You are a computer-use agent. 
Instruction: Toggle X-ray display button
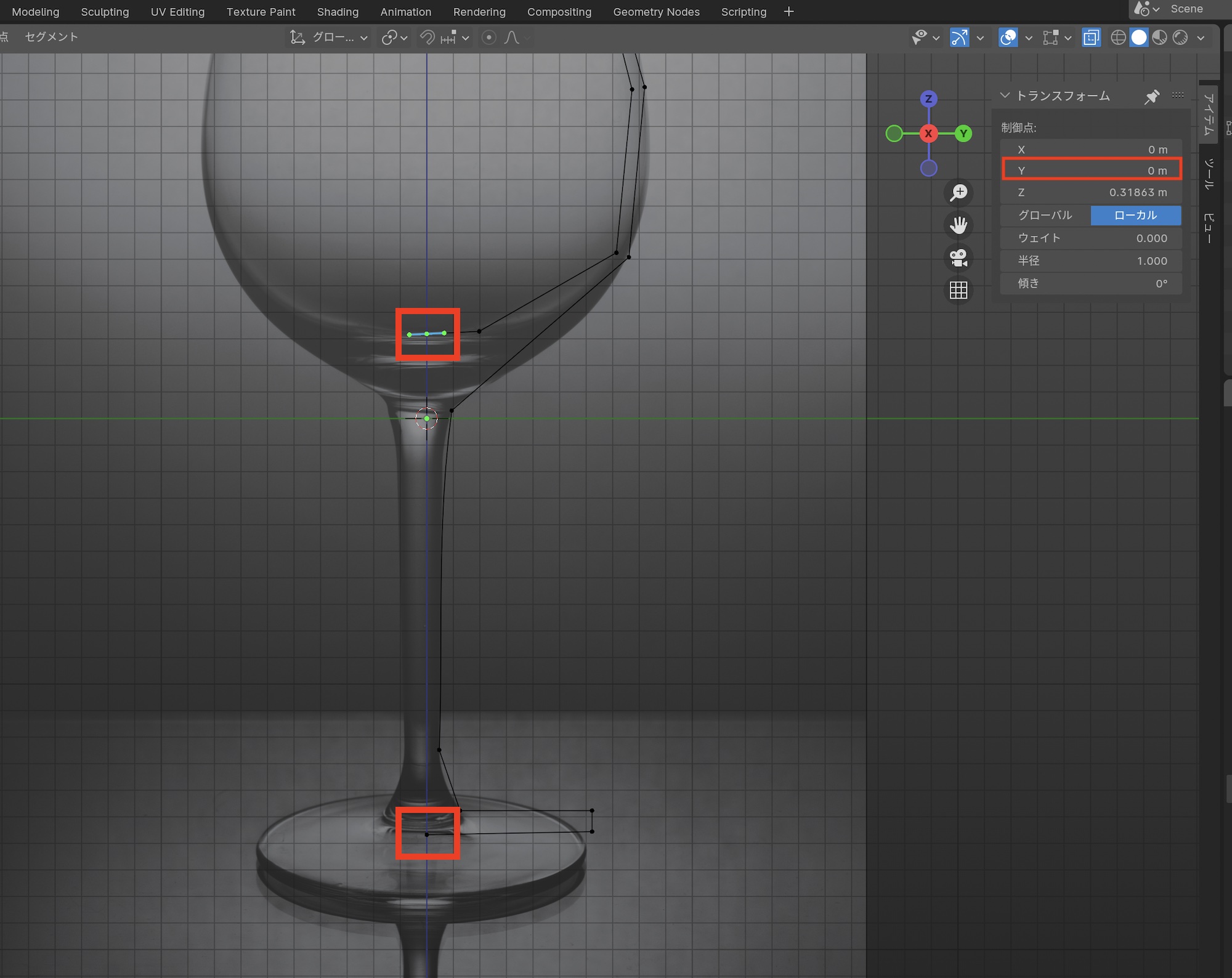coord(1091,38)
